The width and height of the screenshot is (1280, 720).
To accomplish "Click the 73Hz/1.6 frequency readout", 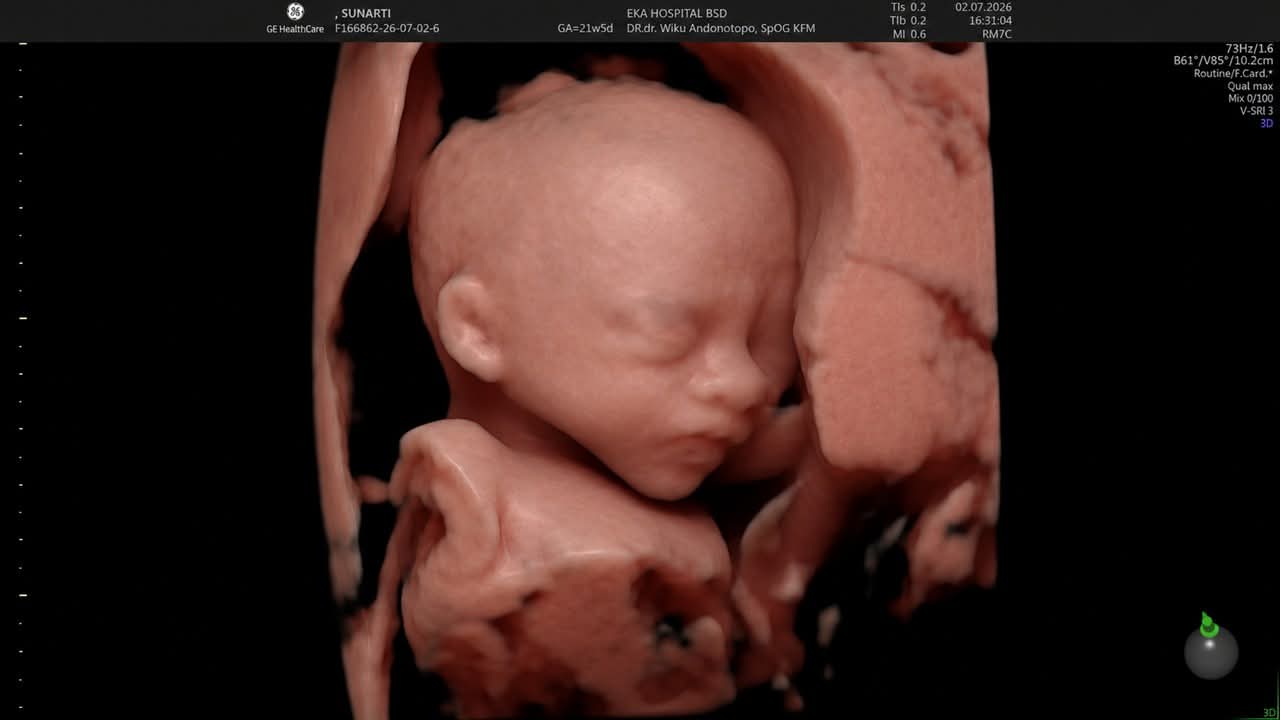I will tap(1249, 49).
